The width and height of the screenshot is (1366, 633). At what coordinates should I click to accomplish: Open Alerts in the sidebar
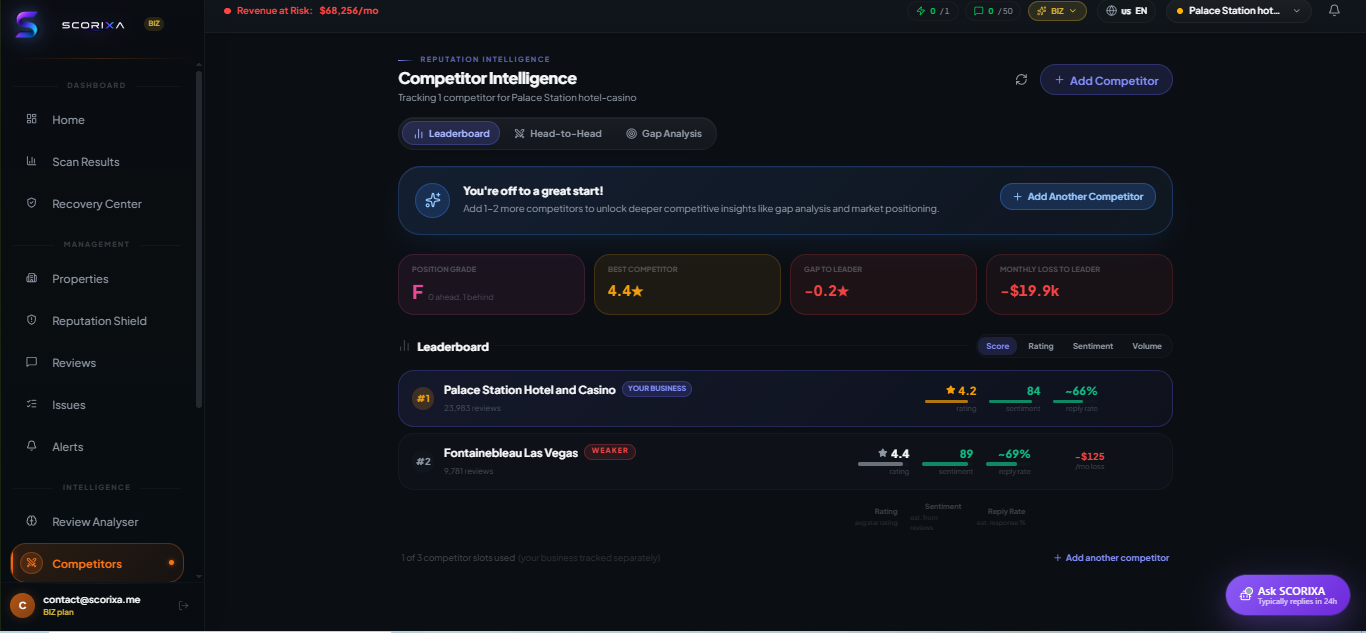point(68,447)
